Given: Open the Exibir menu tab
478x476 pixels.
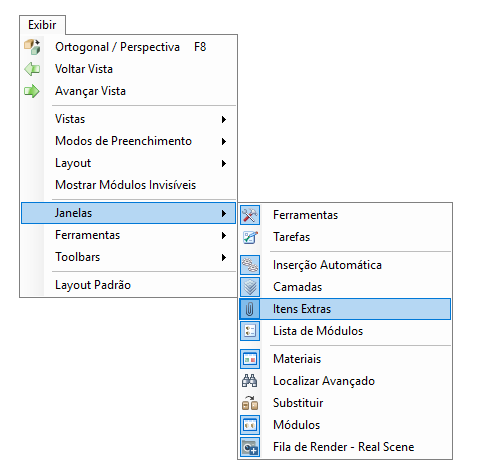Looking at the screenshot, I should (x=42, y=25).
